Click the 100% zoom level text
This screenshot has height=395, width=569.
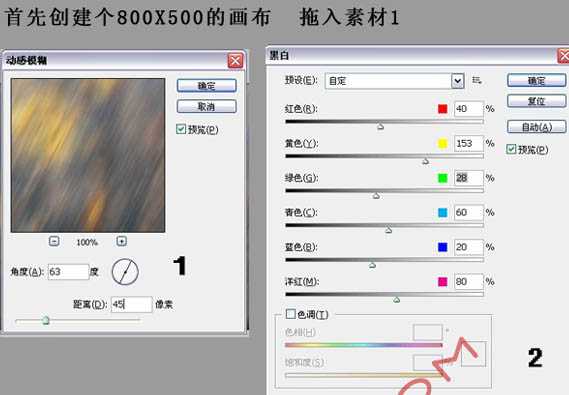click(87, 242)
